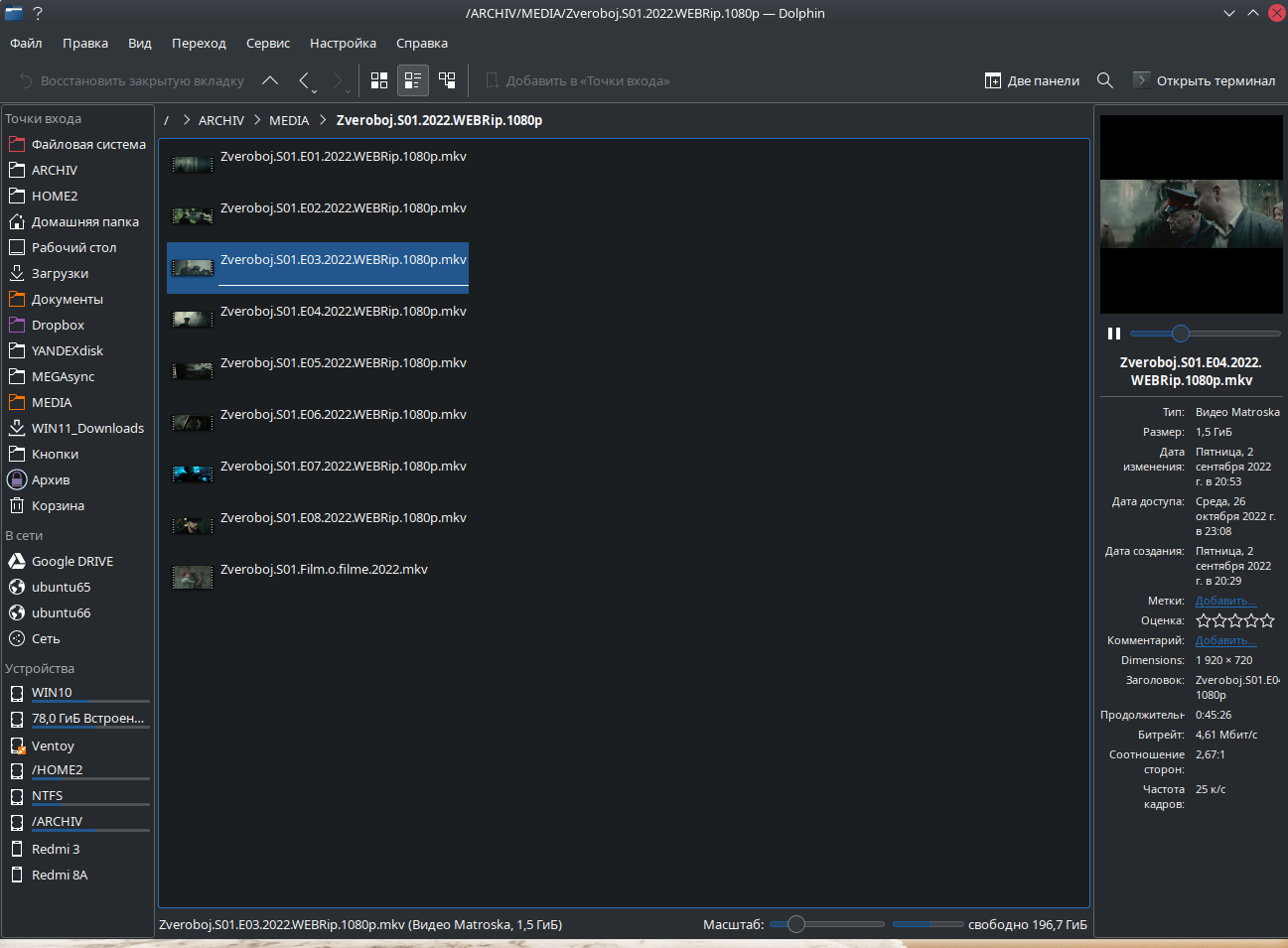Set rating with the first star
Viewport: 1288px width, 948px height.
[x=1204, y=620]
